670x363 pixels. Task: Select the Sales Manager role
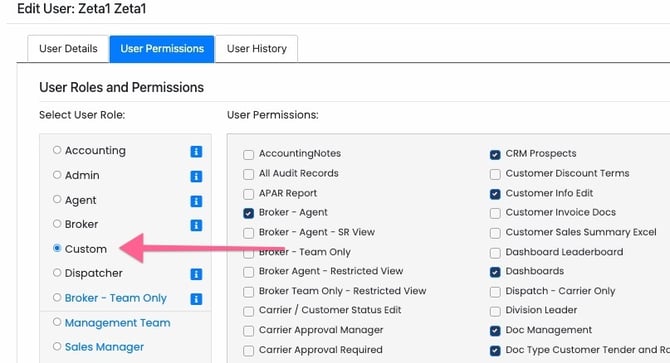[x=57, y=346]
